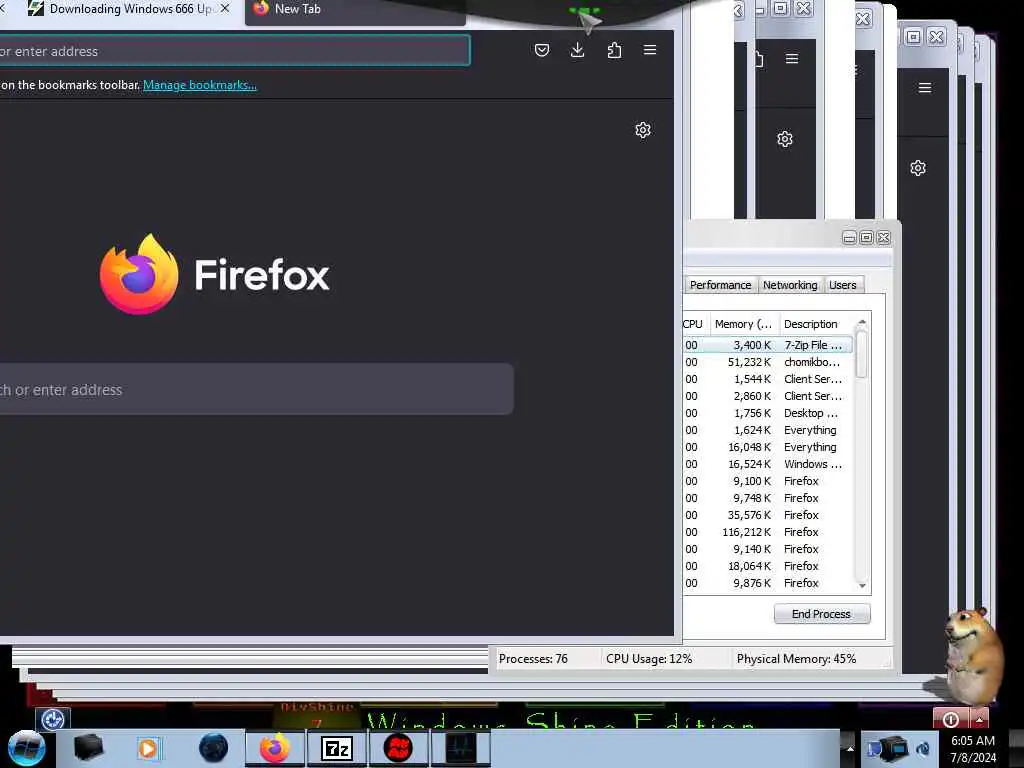
Task: Open the Networking tab in Task Manager
Action: [790, 285]
